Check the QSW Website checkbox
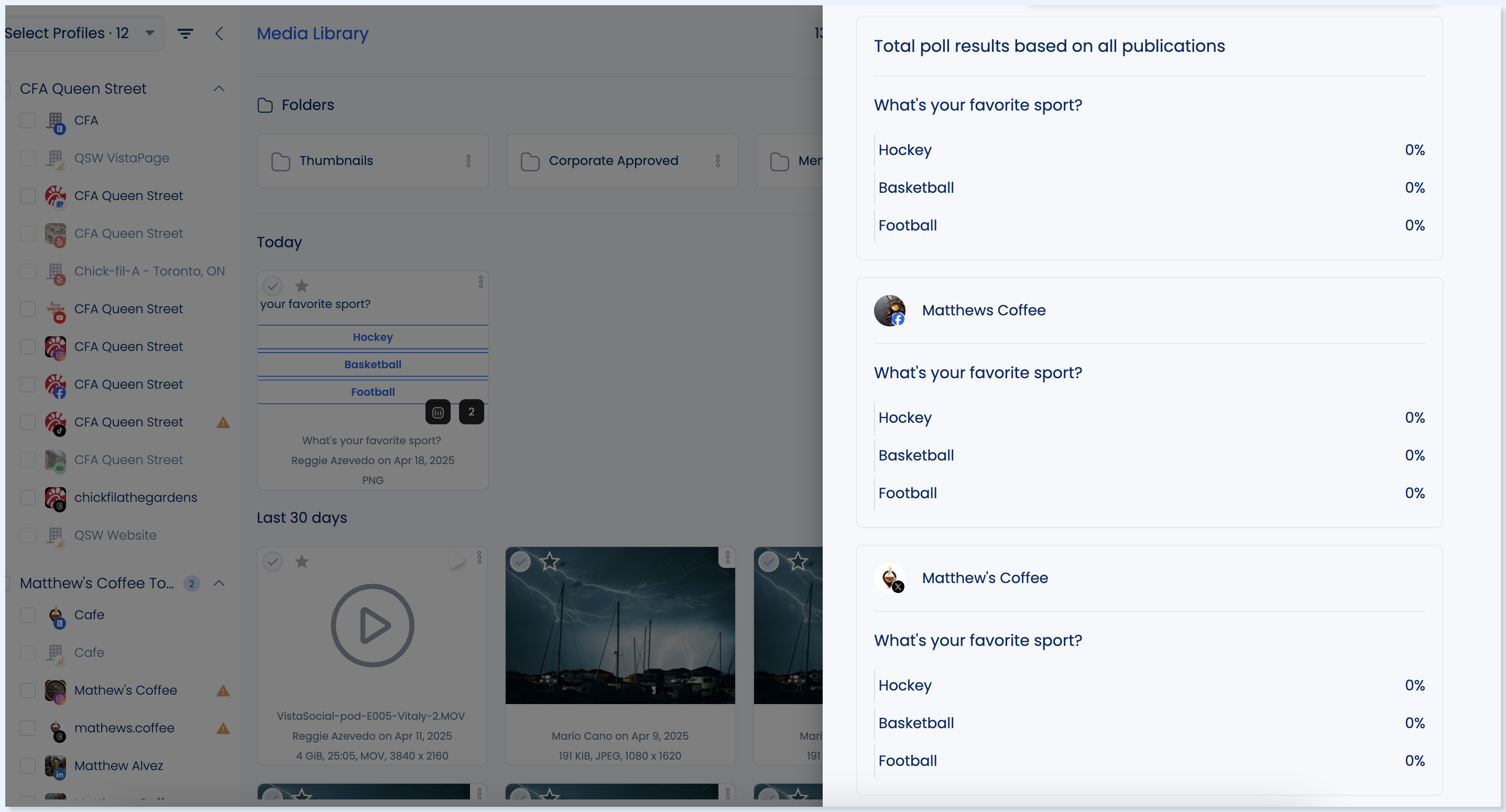This screenshot has height=812, width=1506. tap(27, 535)
